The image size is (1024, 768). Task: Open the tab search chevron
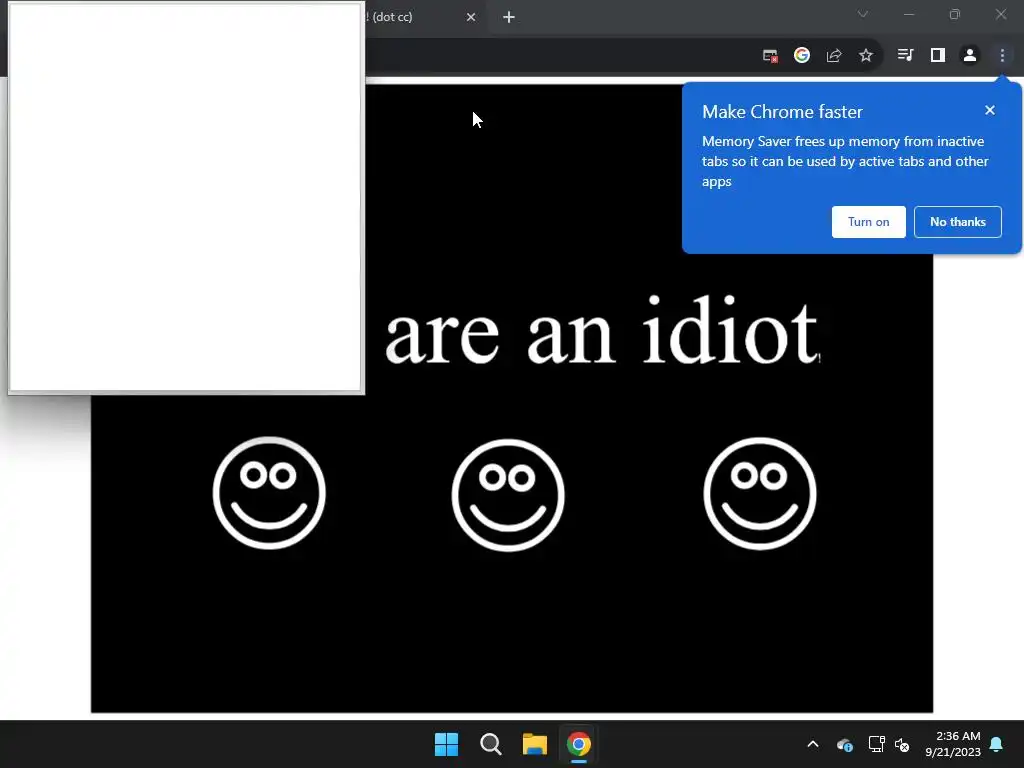point(863,14)
